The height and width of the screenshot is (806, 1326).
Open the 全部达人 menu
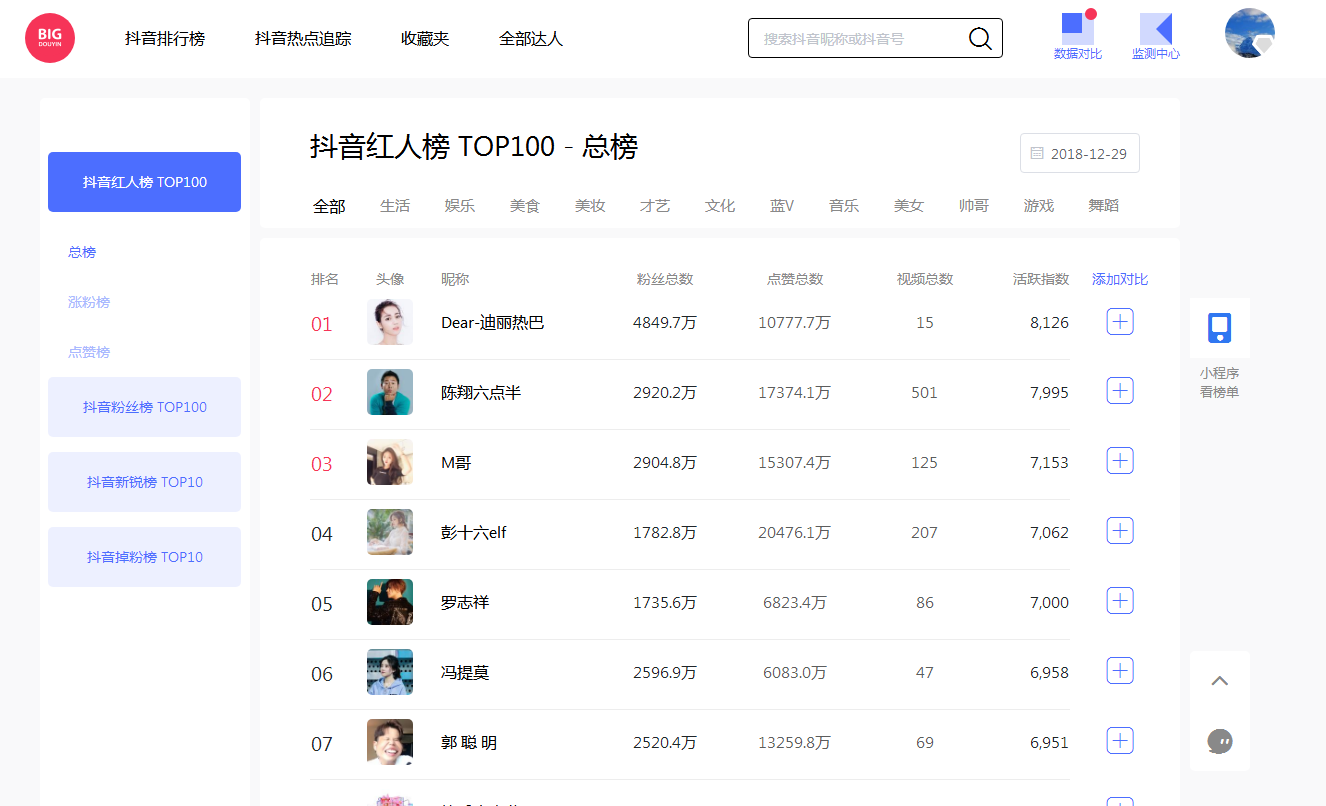(x=531, y=39)
